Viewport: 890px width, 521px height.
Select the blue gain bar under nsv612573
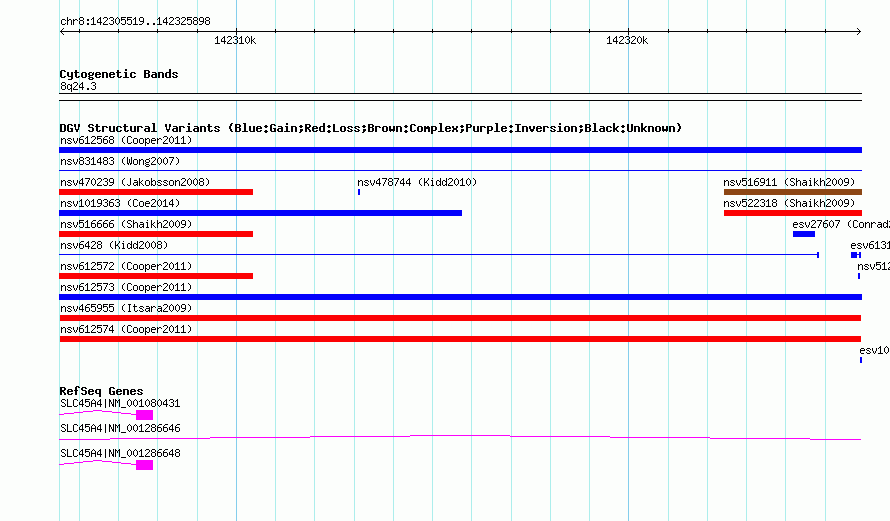click(x=460, y=297)
